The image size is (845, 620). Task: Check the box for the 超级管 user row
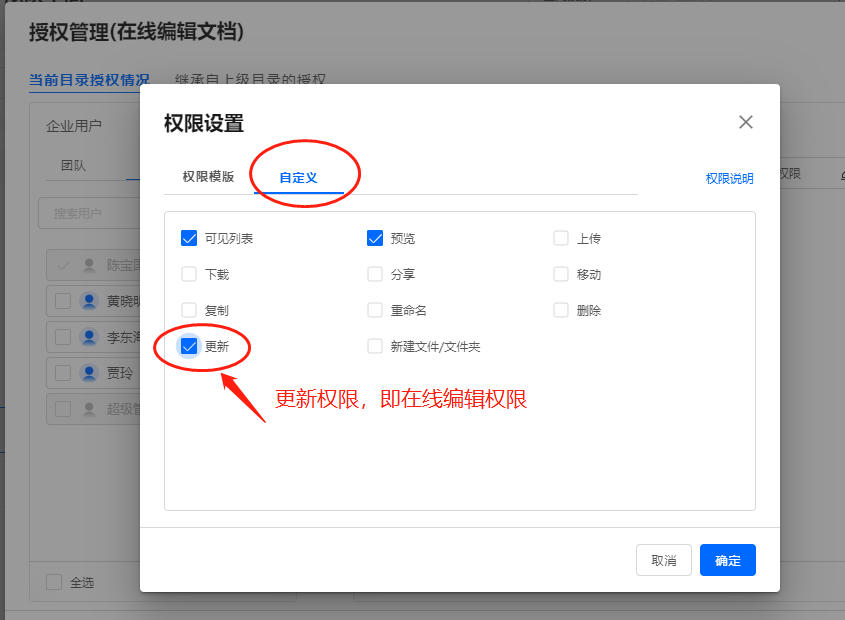click(63, 409)
